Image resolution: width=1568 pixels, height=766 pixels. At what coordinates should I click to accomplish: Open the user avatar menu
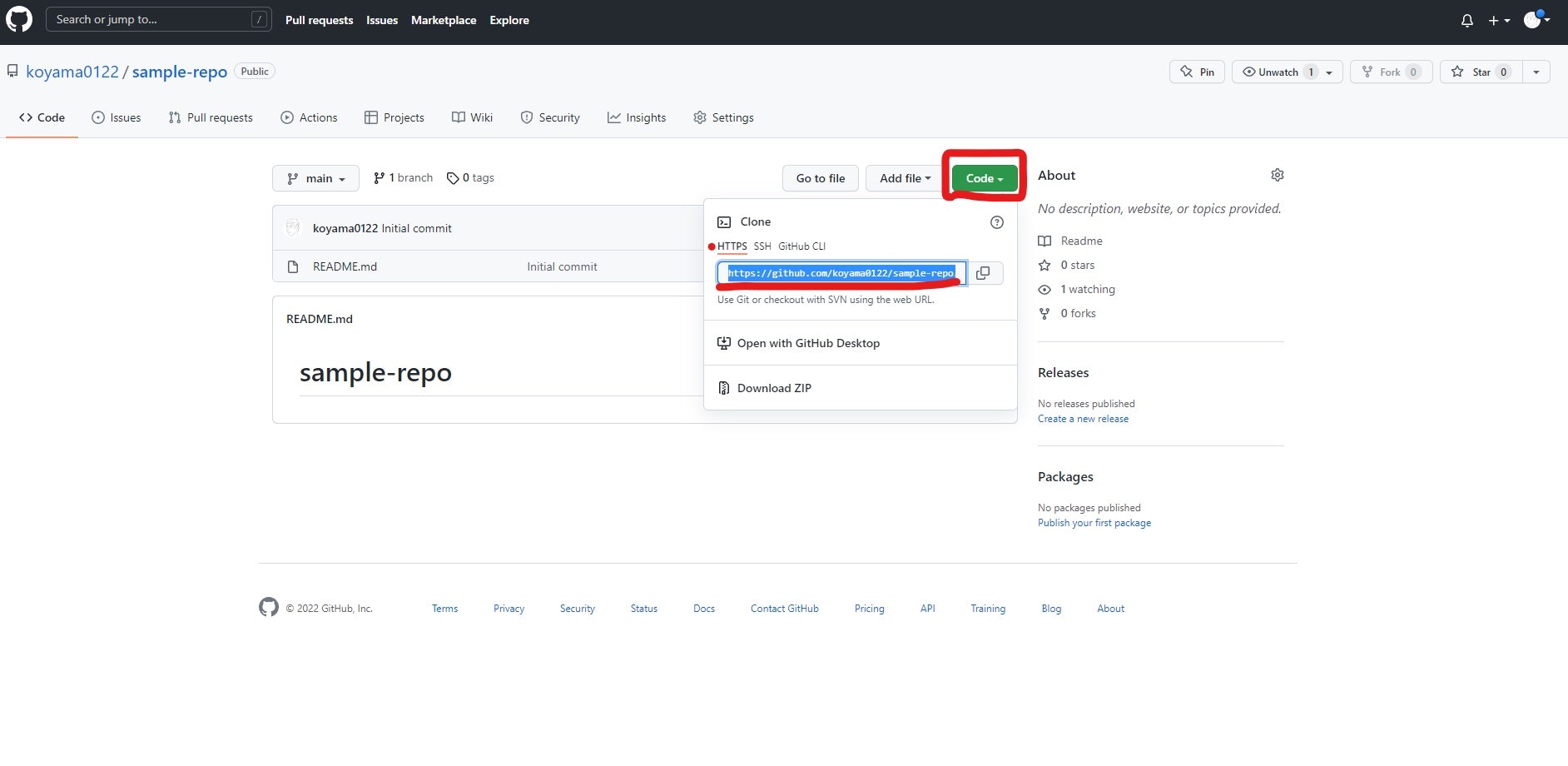pos(1536,20)
